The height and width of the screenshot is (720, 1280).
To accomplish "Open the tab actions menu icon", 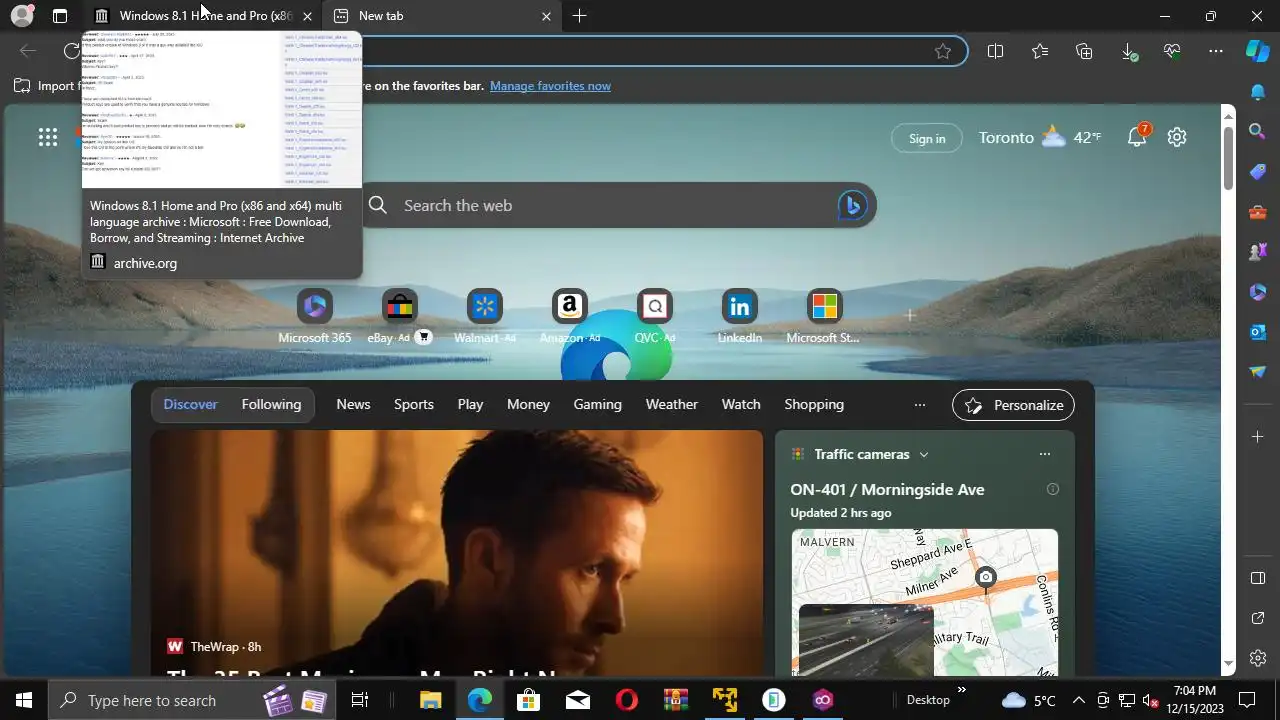I will coord(60,16).
